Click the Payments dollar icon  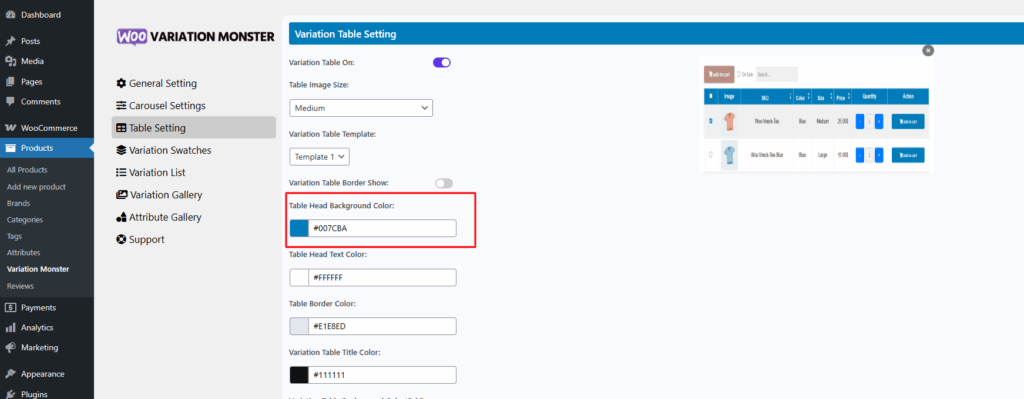pos(10,308)
